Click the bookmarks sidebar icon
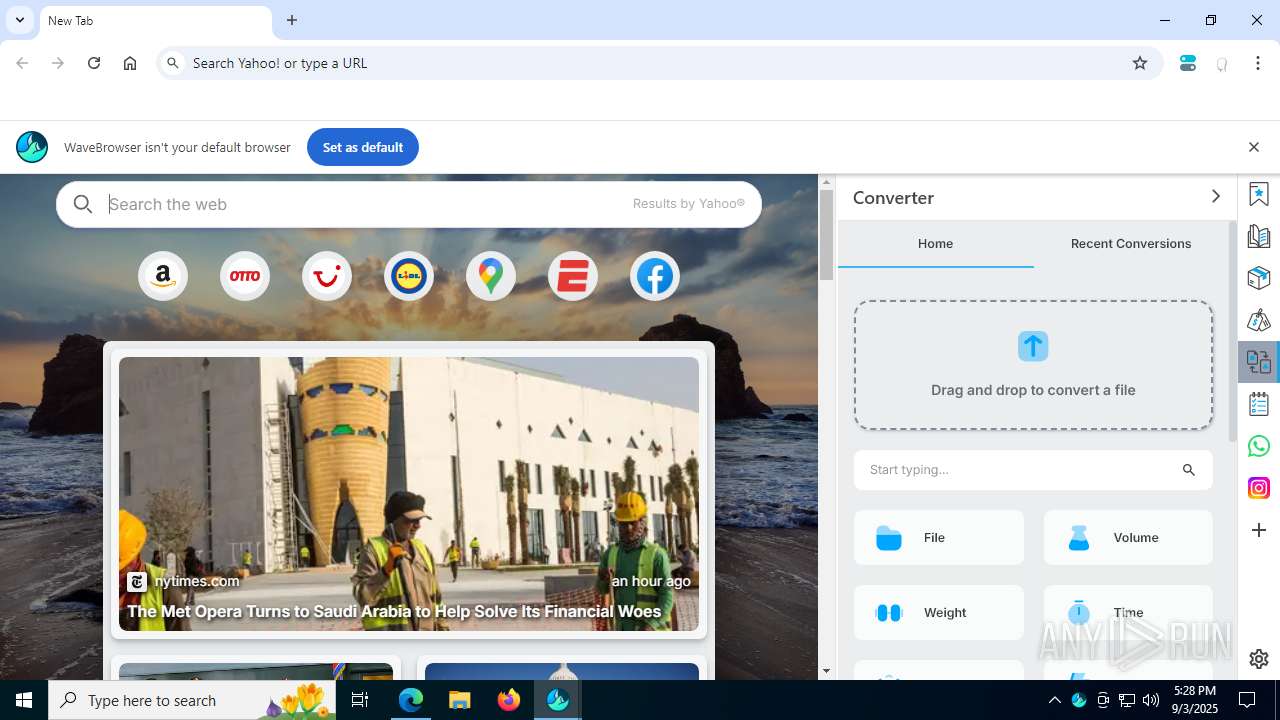 (1259, 195)
